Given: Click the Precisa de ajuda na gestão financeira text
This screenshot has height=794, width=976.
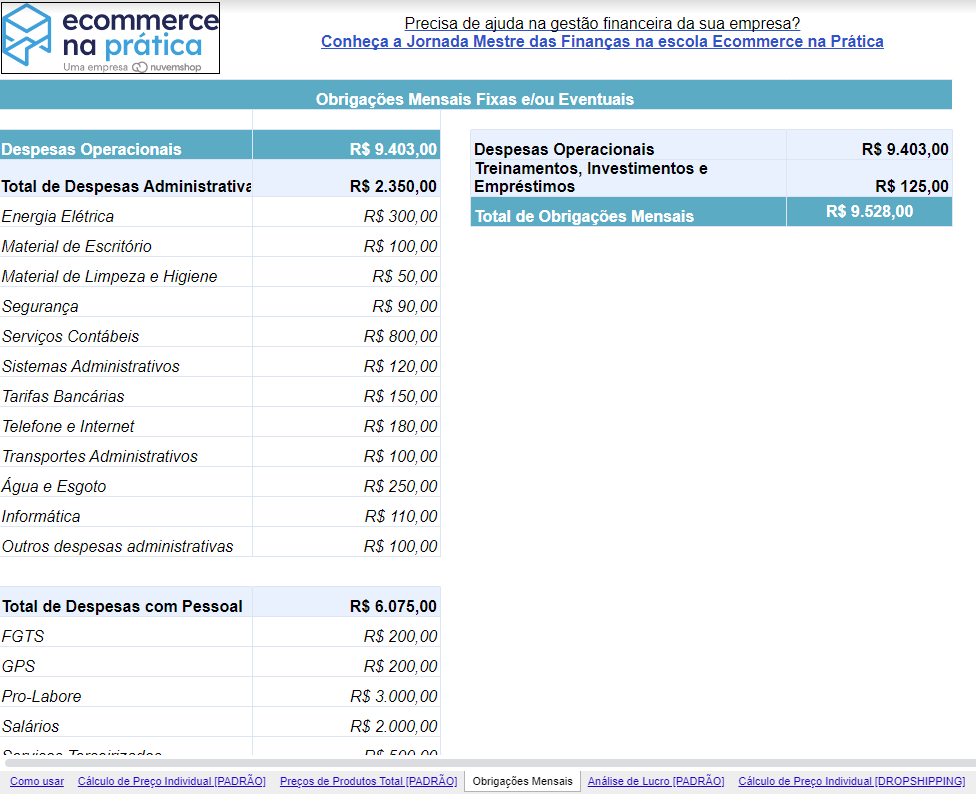Looking at the screenshot, I should 602,24.
